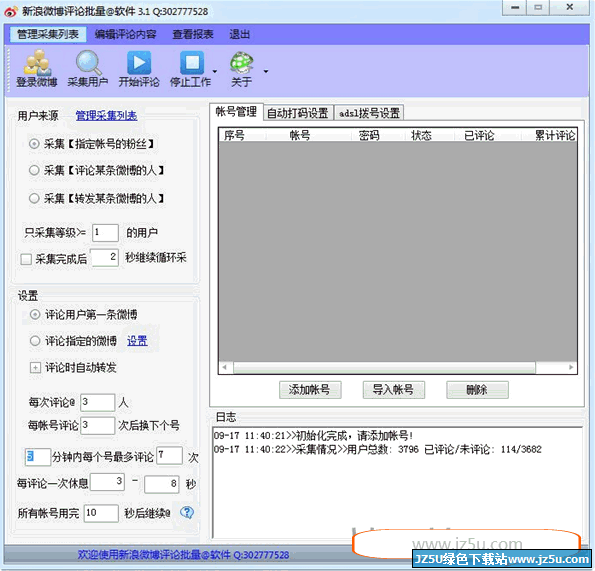
Task: Toggle the 采集完成后 loop checkbox
Action: point(26,259)
